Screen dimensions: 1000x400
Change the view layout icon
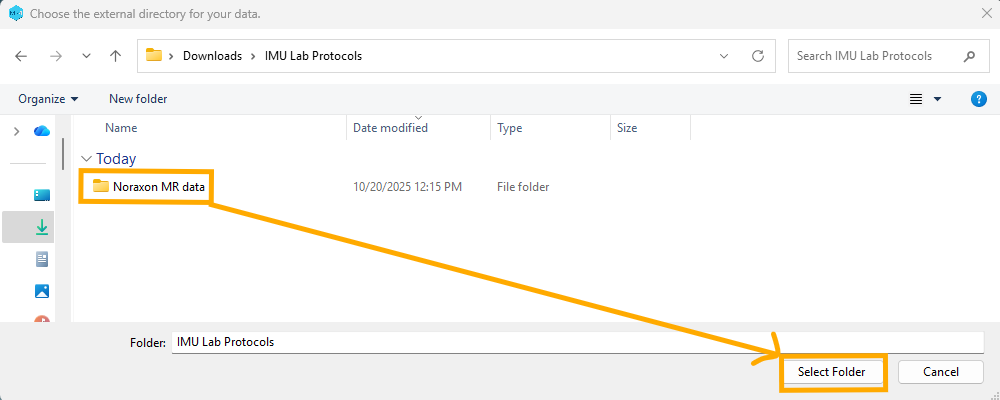[x=916, y=99]
